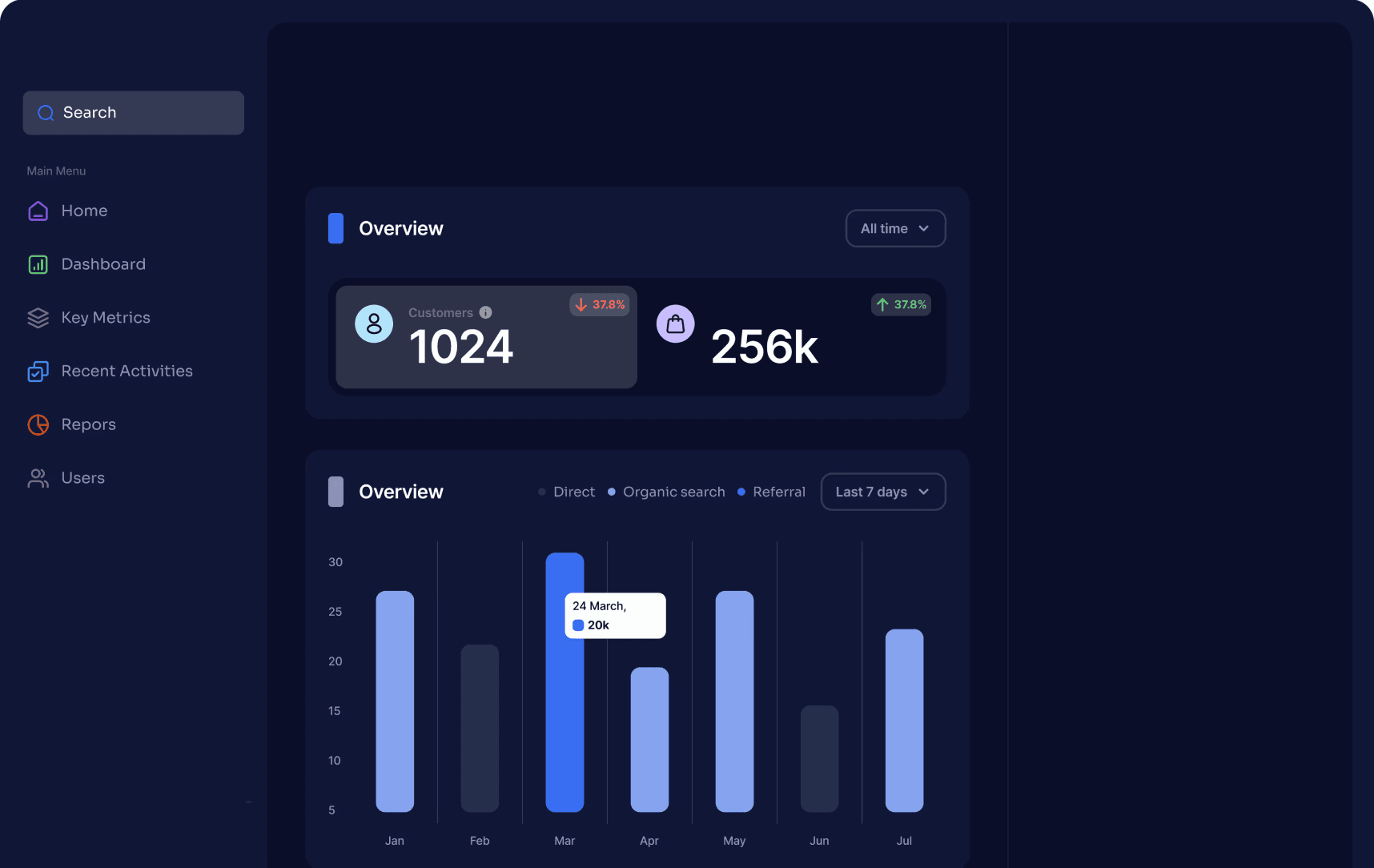Click the customer avatar circle icon
Screen dimensions: 1374x868
coord(374,323)
